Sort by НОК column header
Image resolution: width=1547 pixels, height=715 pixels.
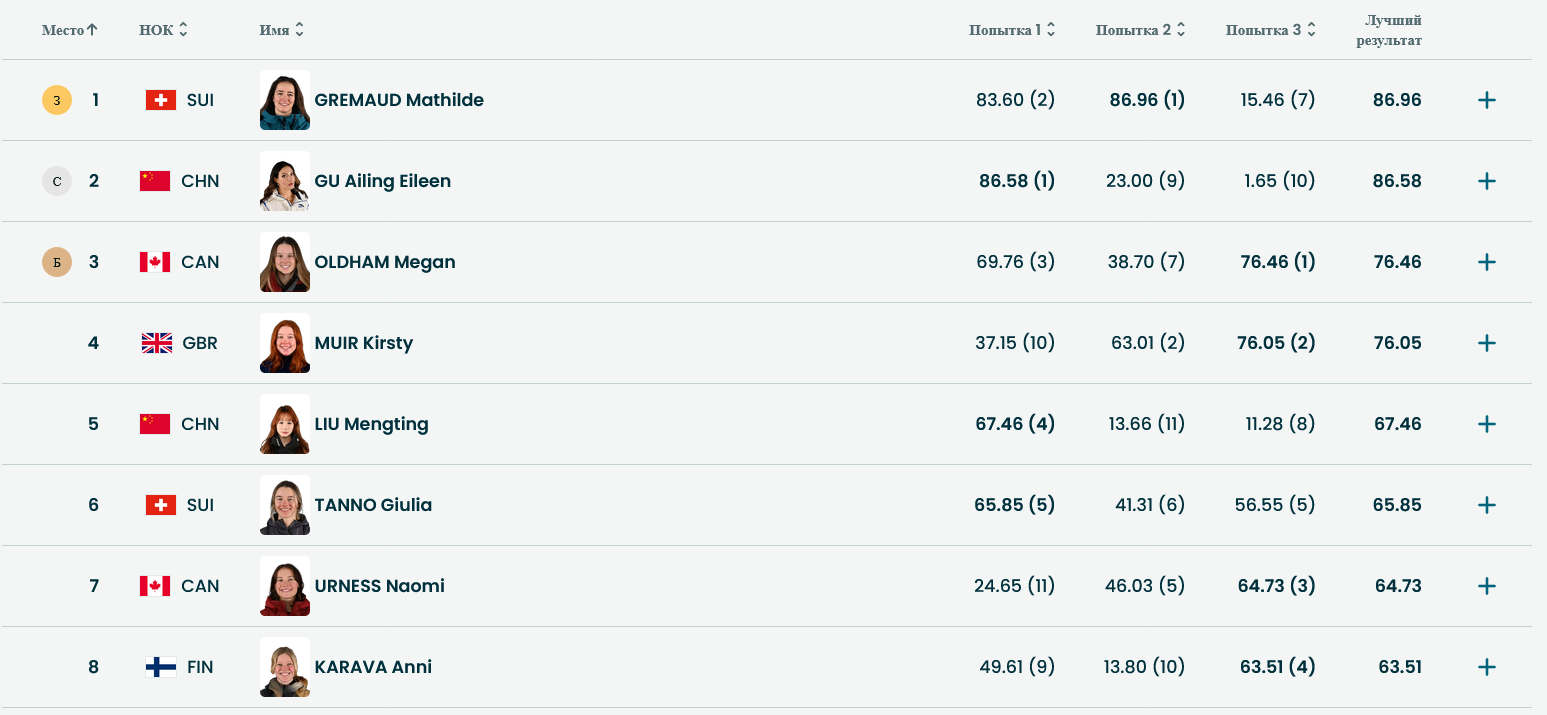click(163, 30)
